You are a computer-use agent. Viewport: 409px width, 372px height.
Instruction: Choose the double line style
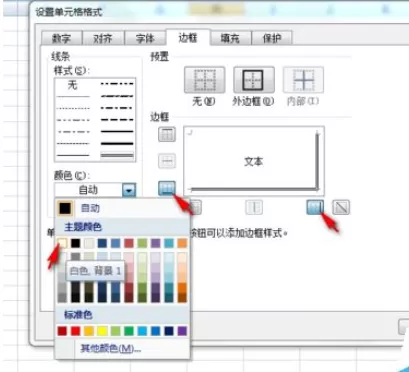[x=117, y=155]
